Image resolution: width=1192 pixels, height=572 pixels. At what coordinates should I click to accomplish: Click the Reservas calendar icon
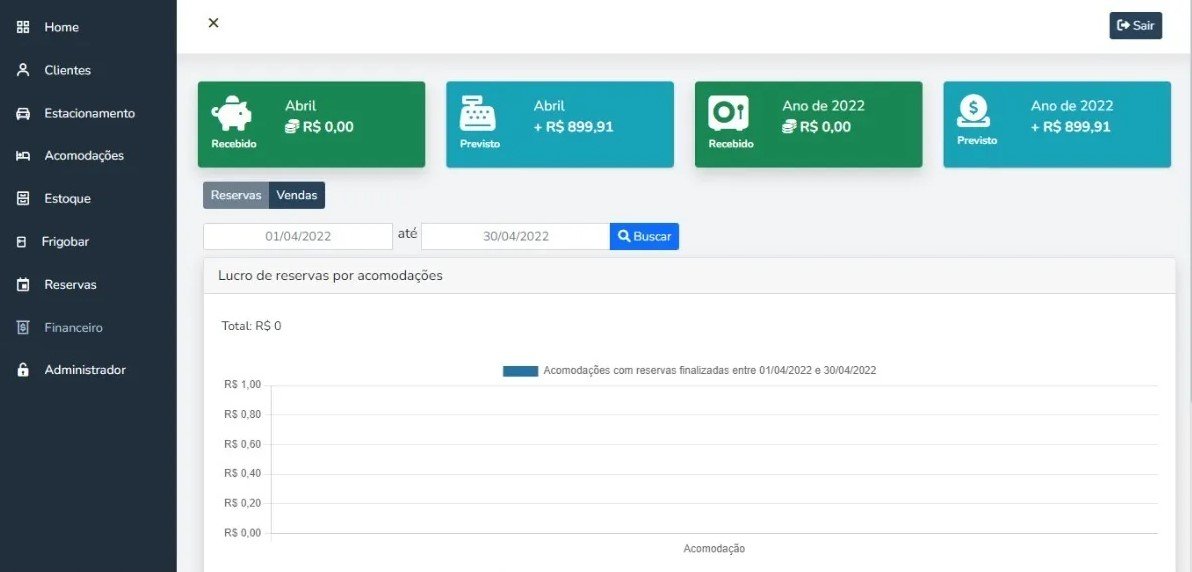(x=23, y=285)
